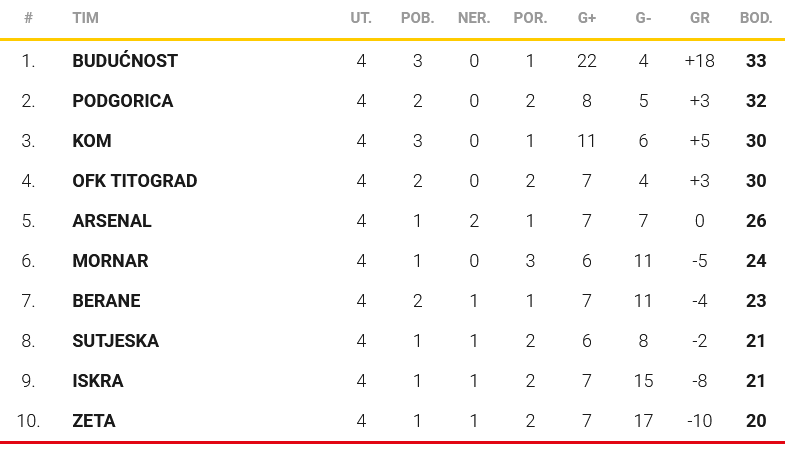
Task: Sort by the BOD. column header
Action: (x=755, y=18)
